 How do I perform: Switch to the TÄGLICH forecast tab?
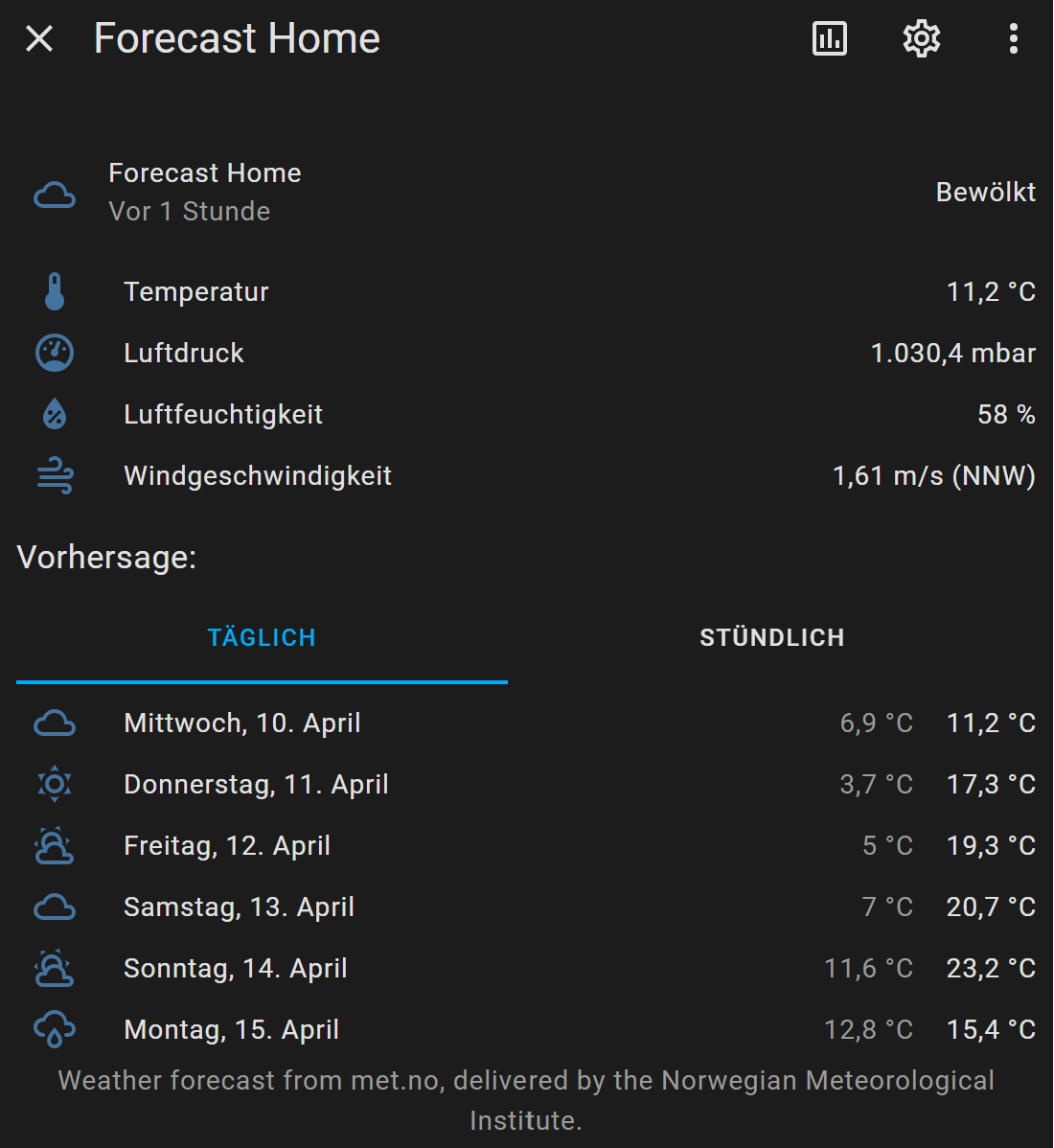point(262,637)
